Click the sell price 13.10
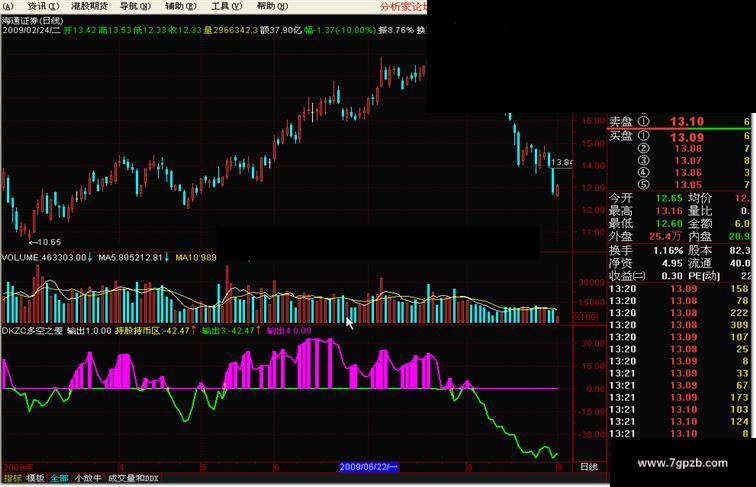This screenshot has height=487, width=756. pos(687,122)
